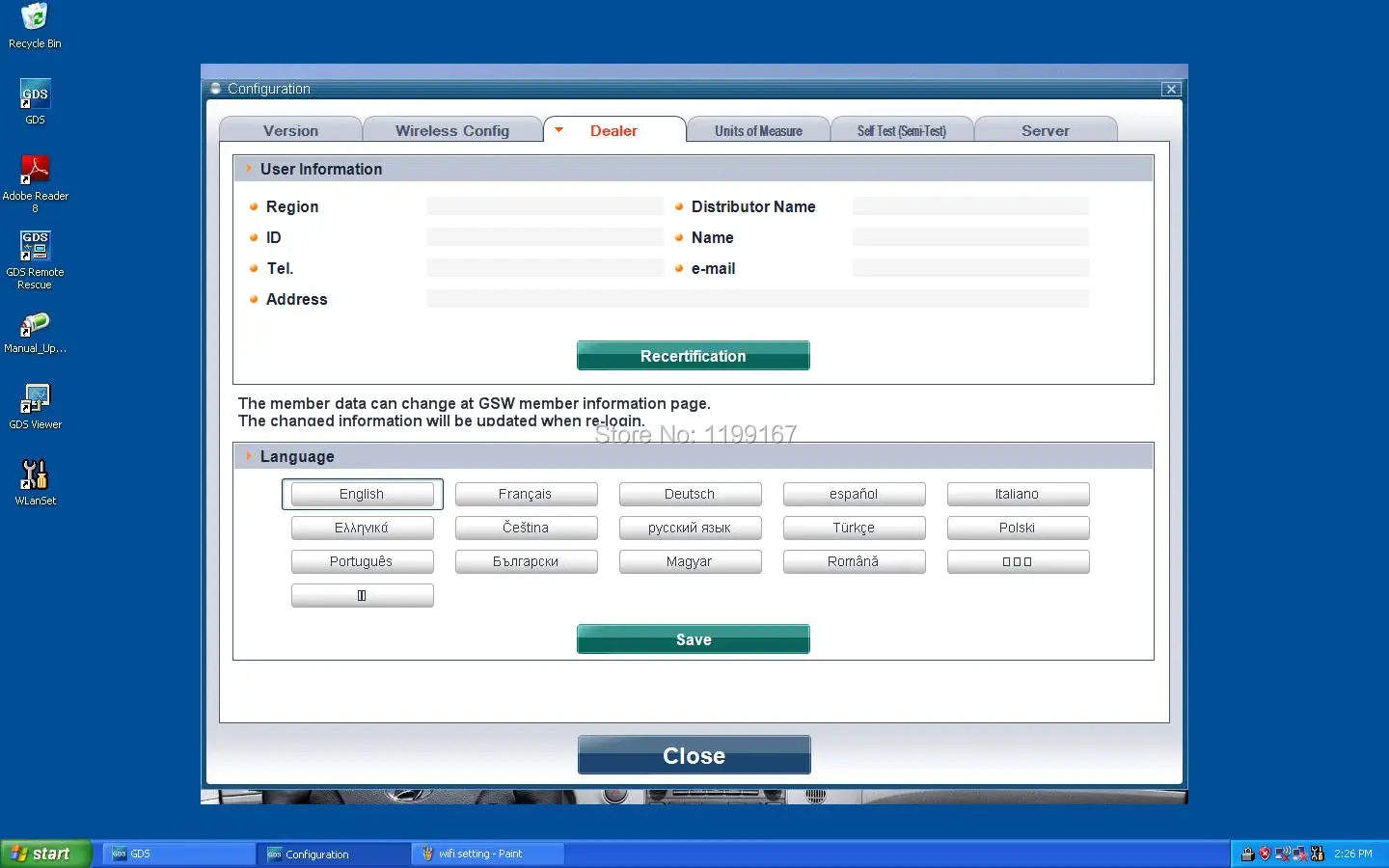Select Ελληνικά language

(x=362, y=528)
